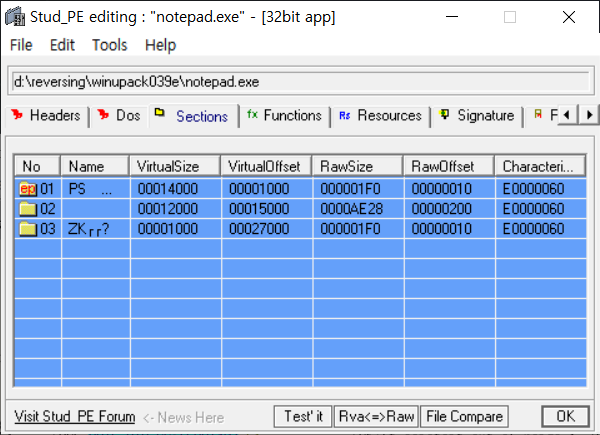Click the entry point folder icon of section 01

click(x=28, y=189)
